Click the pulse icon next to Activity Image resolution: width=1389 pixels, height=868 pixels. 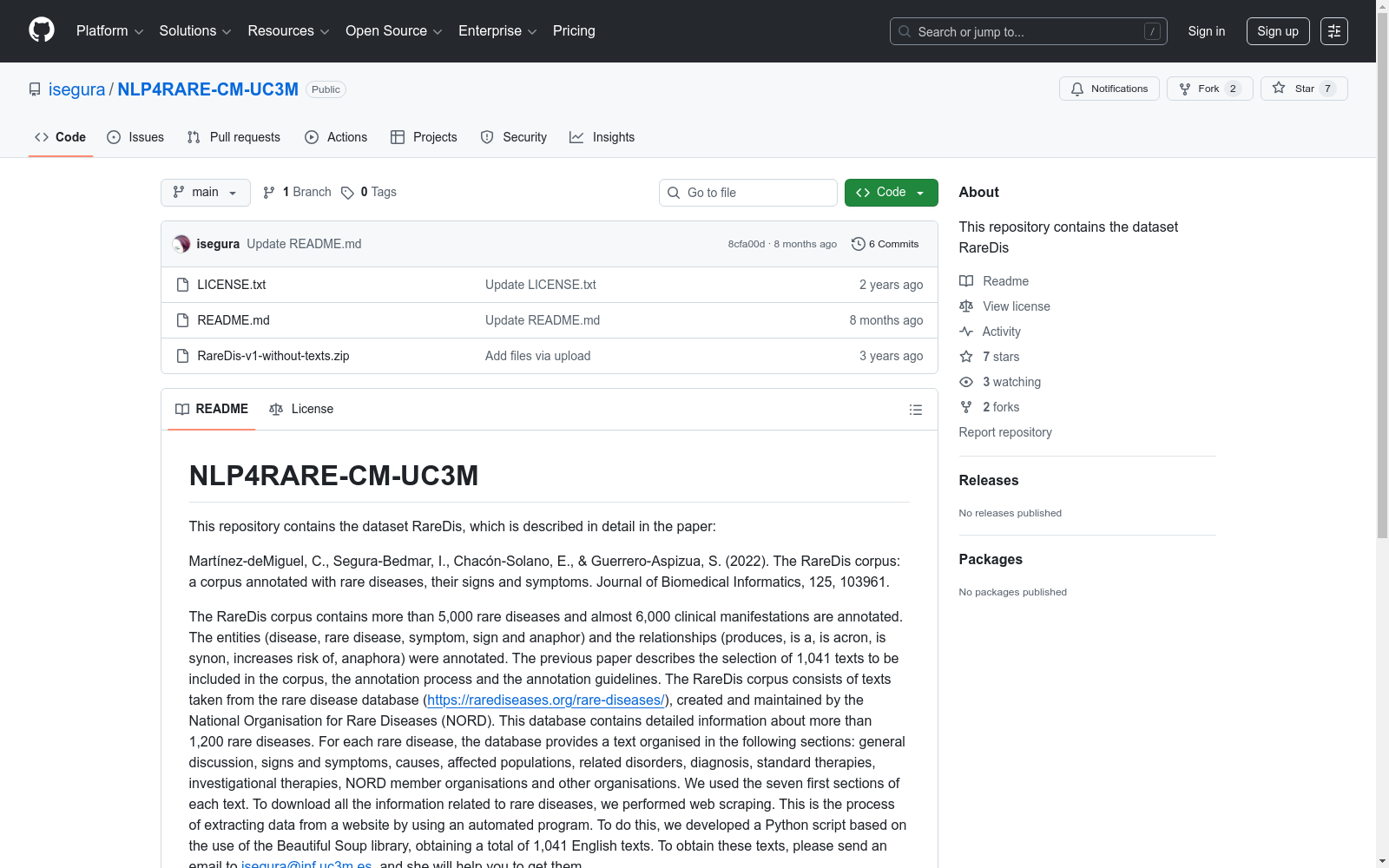[966, 332]
